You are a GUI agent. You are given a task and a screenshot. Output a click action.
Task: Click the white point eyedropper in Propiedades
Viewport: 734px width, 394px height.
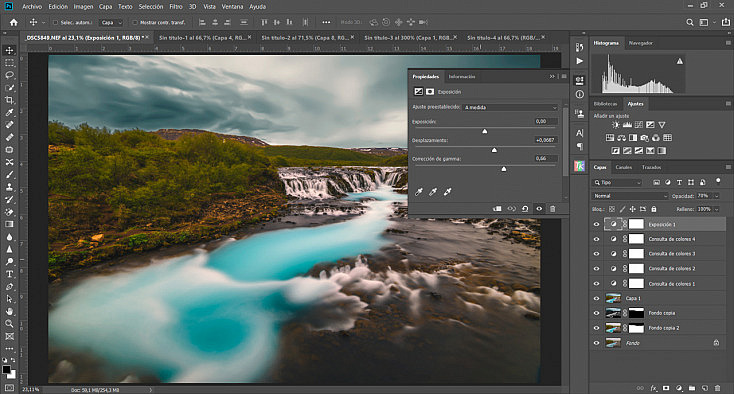(448, 191)
